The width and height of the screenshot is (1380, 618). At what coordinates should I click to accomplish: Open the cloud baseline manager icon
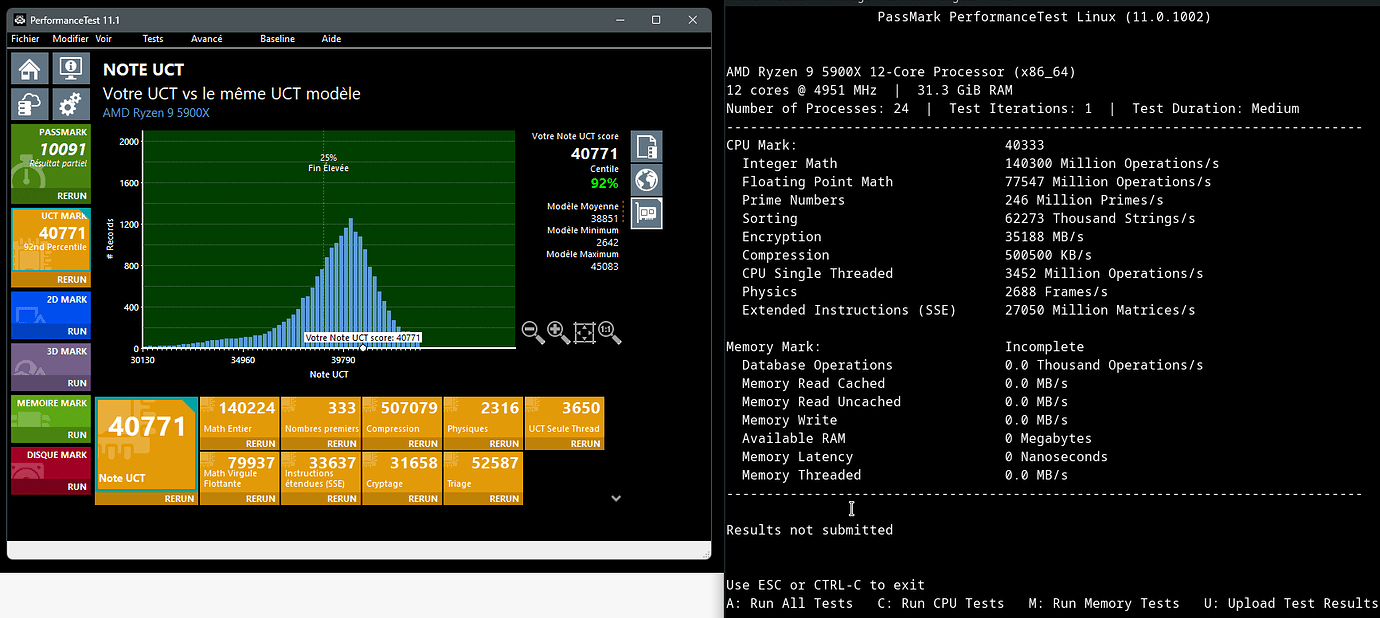30,104
